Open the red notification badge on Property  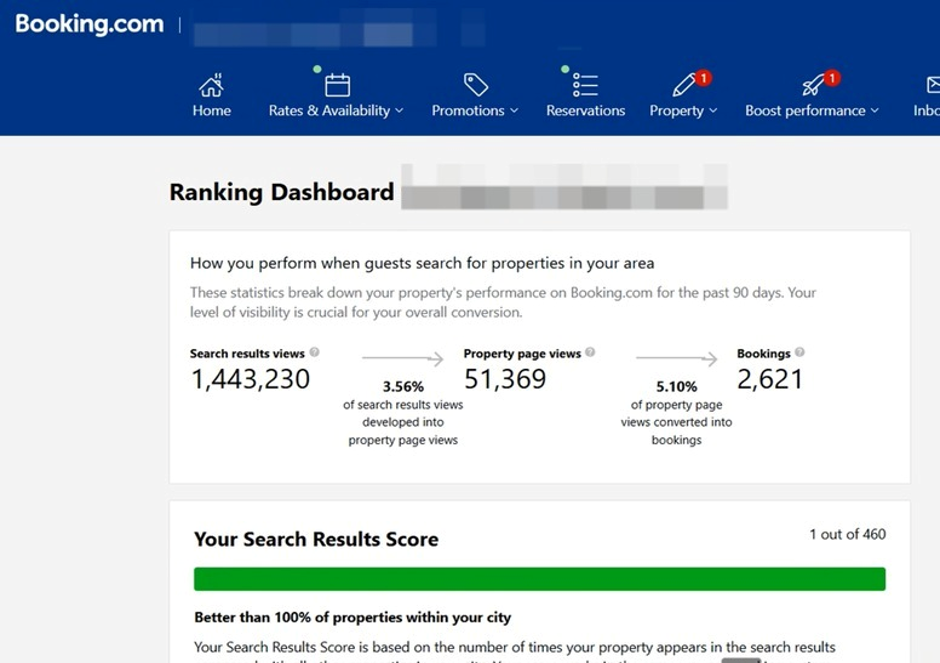[703, 78]
